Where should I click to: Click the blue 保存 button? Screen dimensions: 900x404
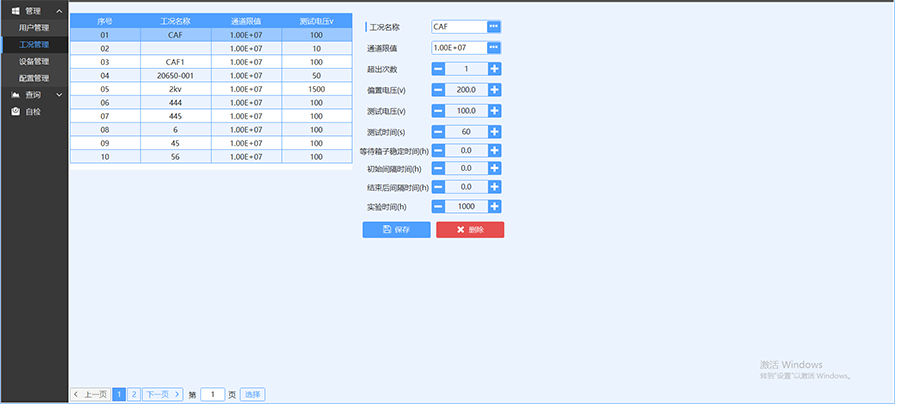coord(396,230)
